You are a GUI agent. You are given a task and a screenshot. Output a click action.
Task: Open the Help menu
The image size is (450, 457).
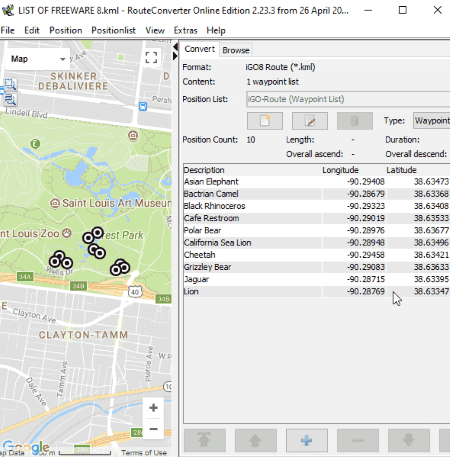coord(216,30)
